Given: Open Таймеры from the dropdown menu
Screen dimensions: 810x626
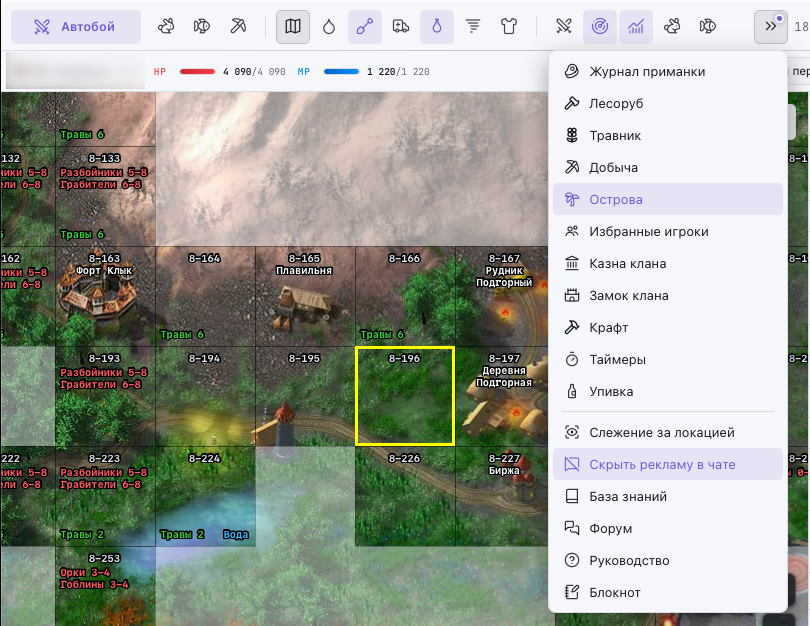Looking at the screenshot, I should point(668,359).
